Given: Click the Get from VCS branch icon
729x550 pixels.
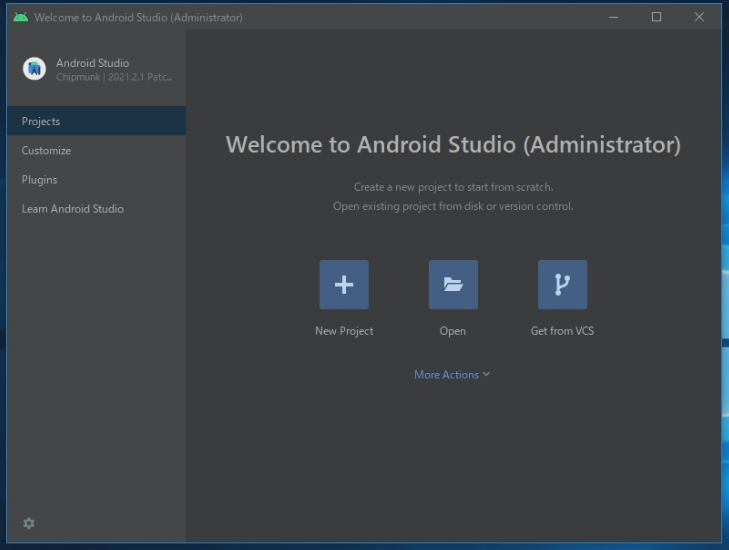Looking at the screenshot, I should coord(562,285).
